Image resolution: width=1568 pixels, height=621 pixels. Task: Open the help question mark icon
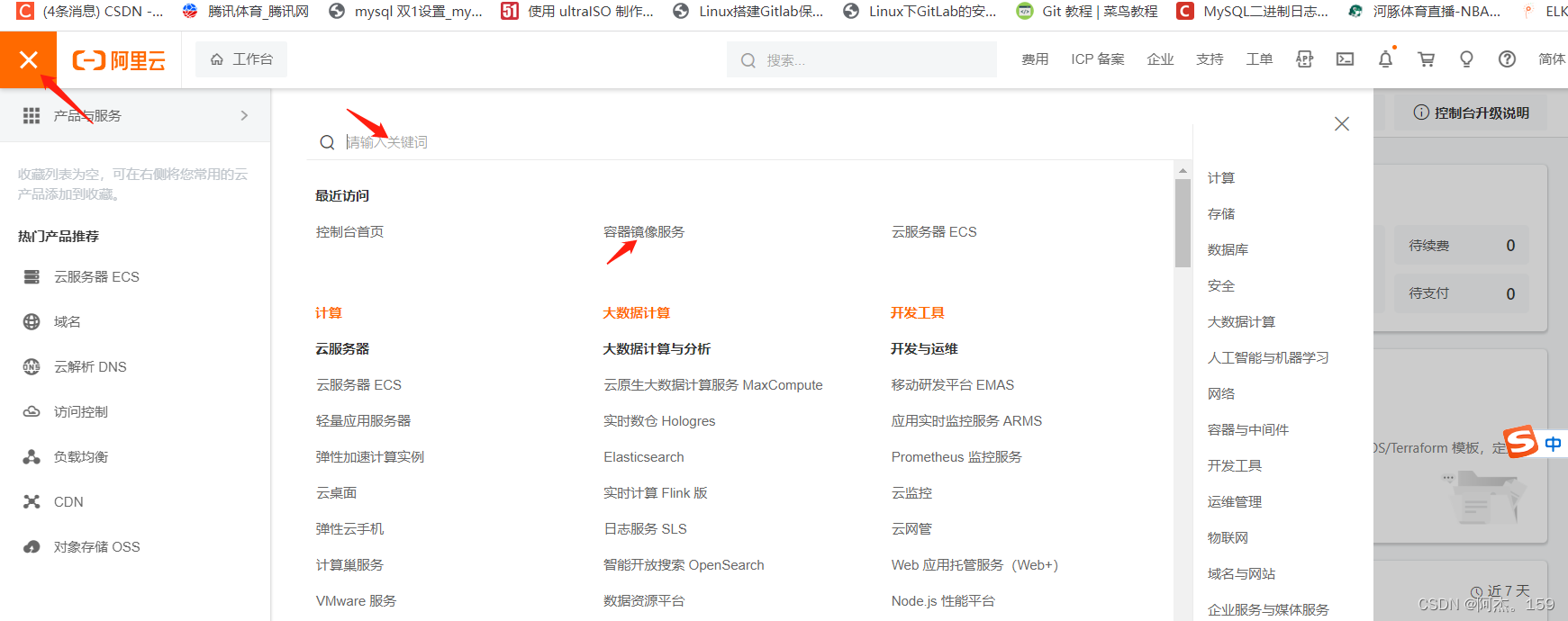(1507, 59)
